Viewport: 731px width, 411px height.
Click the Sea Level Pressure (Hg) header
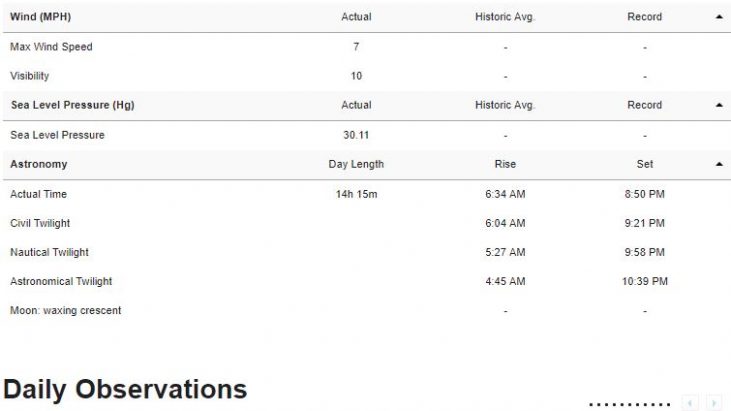[x=72, y=105]
